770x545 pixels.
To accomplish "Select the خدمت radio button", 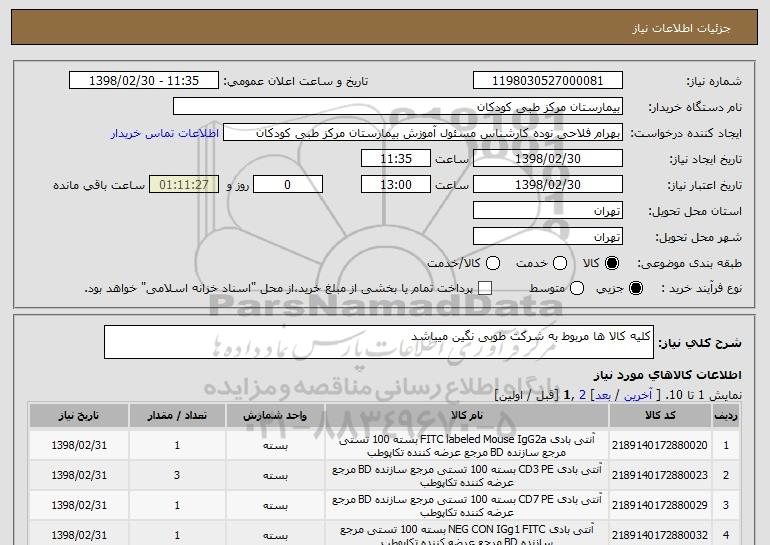I will click(x=560, y=263).
